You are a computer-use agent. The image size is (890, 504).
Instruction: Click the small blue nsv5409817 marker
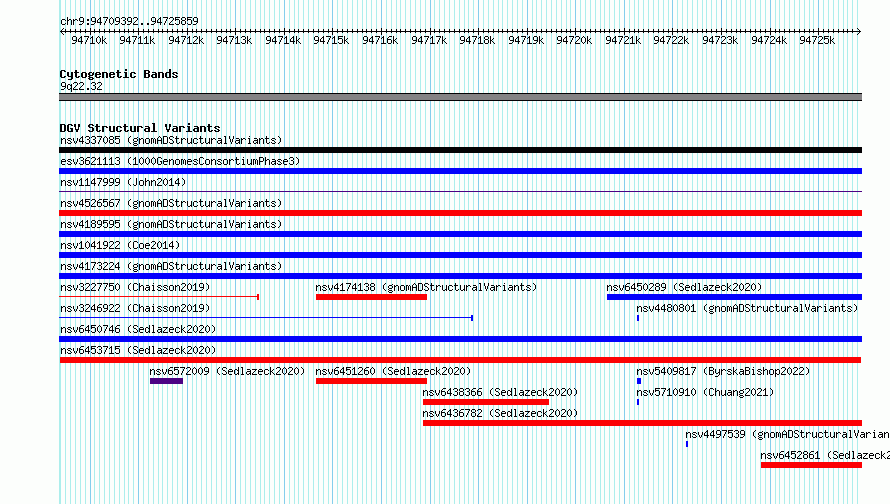click(639, 381)
